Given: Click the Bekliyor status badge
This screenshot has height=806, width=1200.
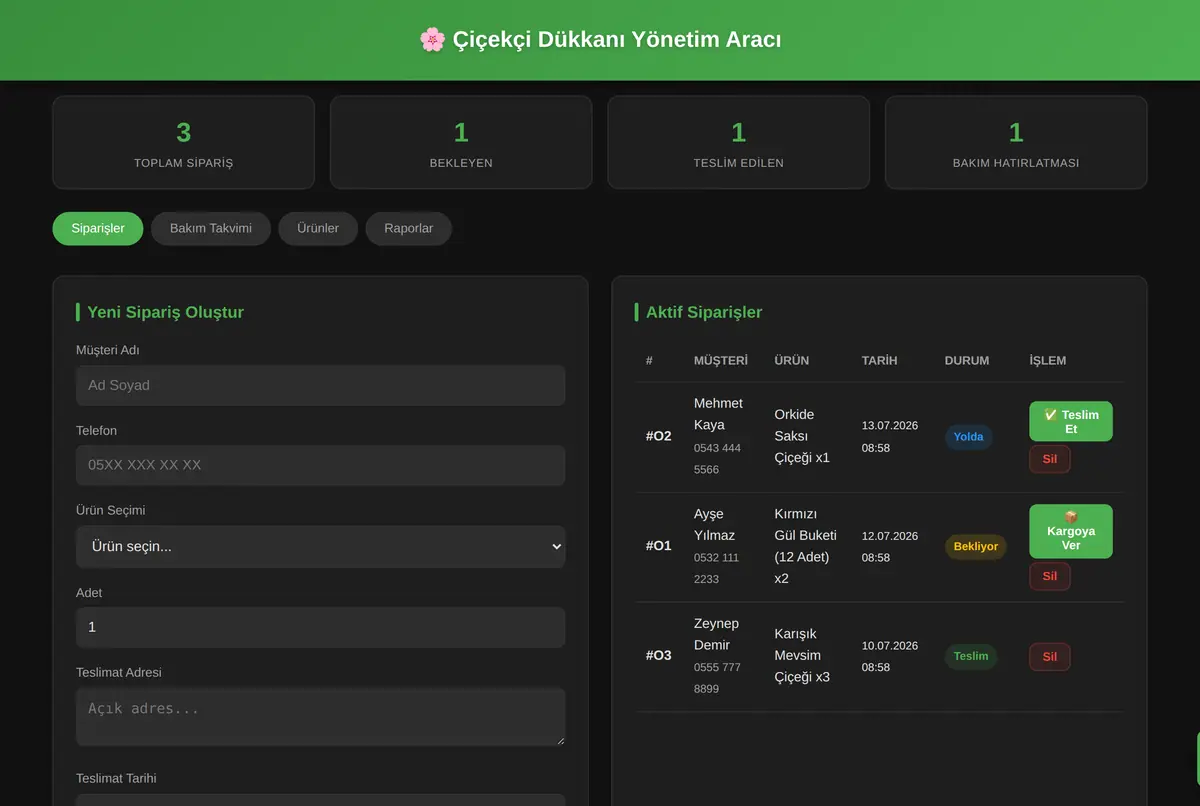Looking at the screenshot, I should pyautogui.click(x=975, y=547).
